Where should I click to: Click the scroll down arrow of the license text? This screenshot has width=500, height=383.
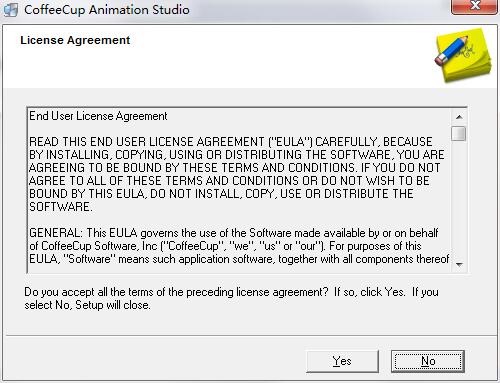tap(459, 265)
